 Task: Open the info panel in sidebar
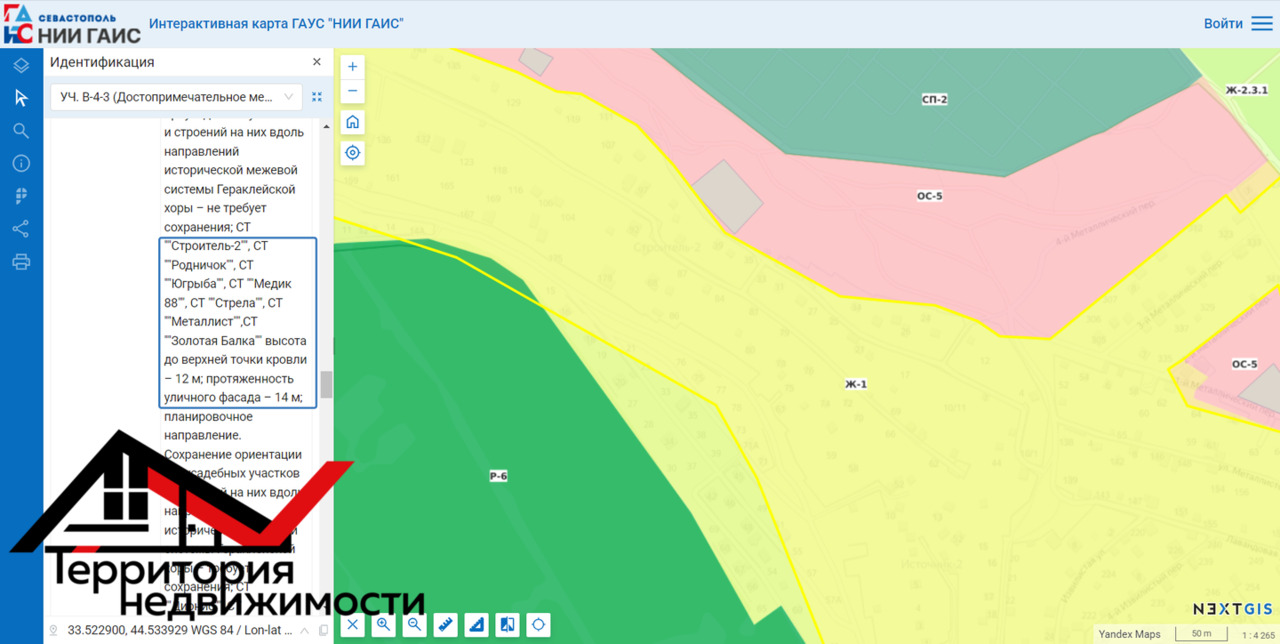(x=21, y=164)
